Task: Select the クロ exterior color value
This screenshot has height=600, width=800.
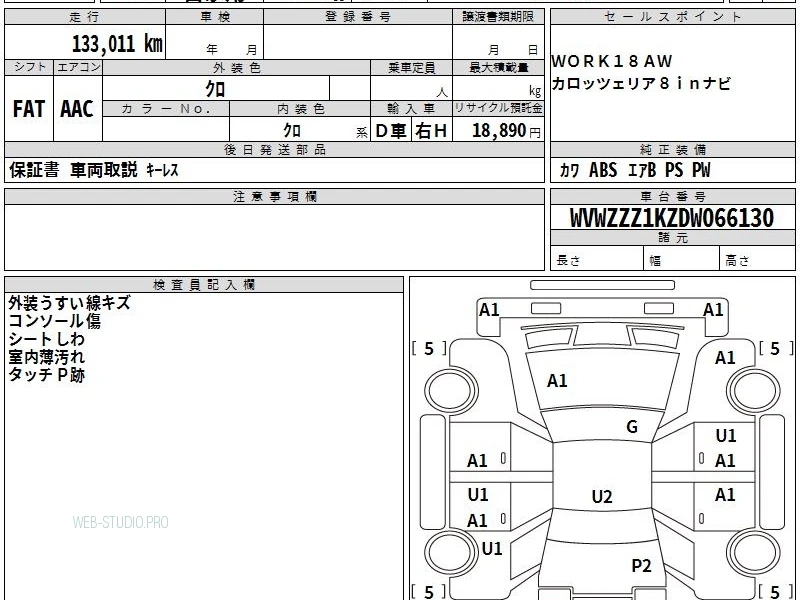Action: coord(215,89)
